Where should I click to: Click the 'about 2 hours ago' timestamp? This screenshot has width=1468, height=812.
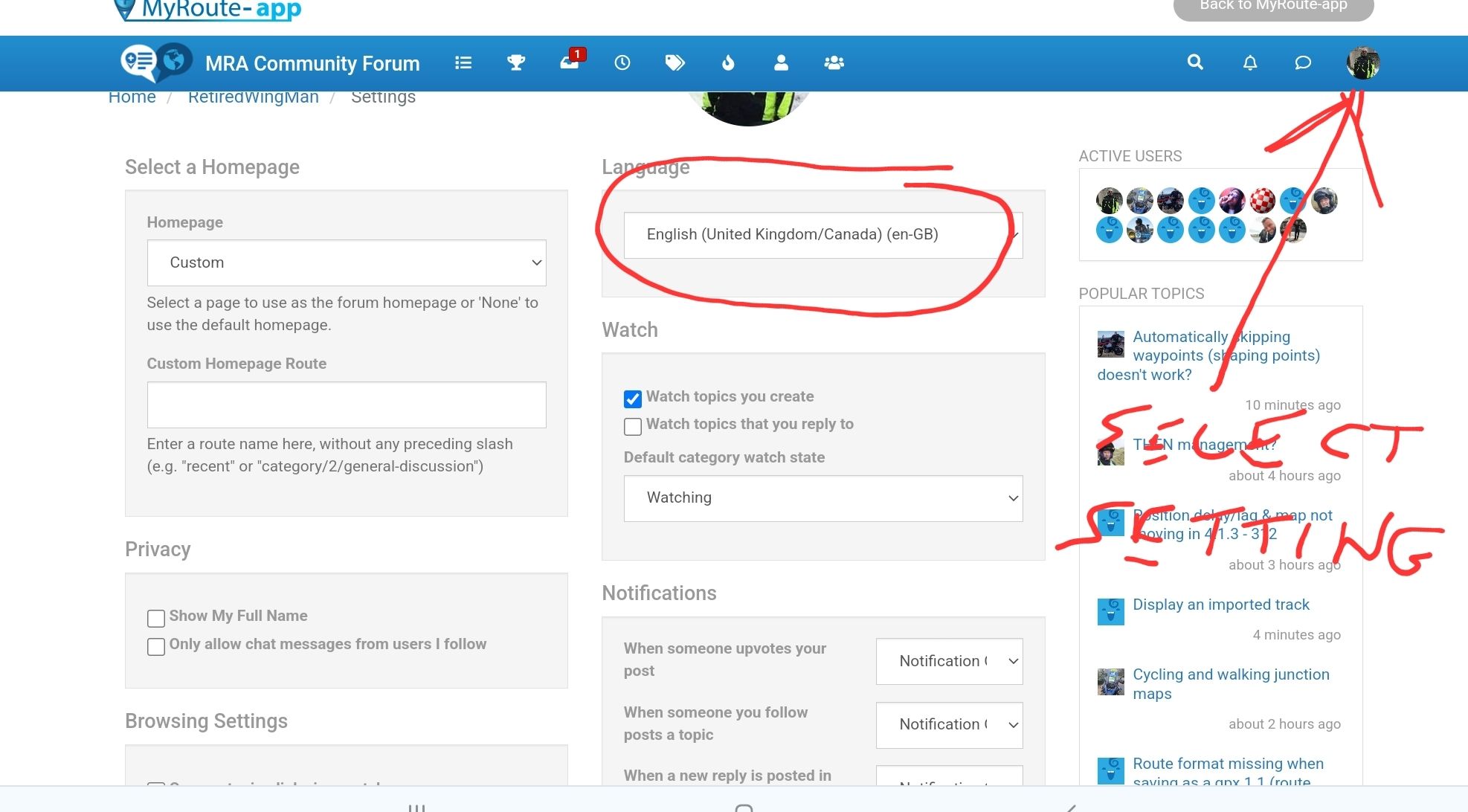pos(1284,724)
